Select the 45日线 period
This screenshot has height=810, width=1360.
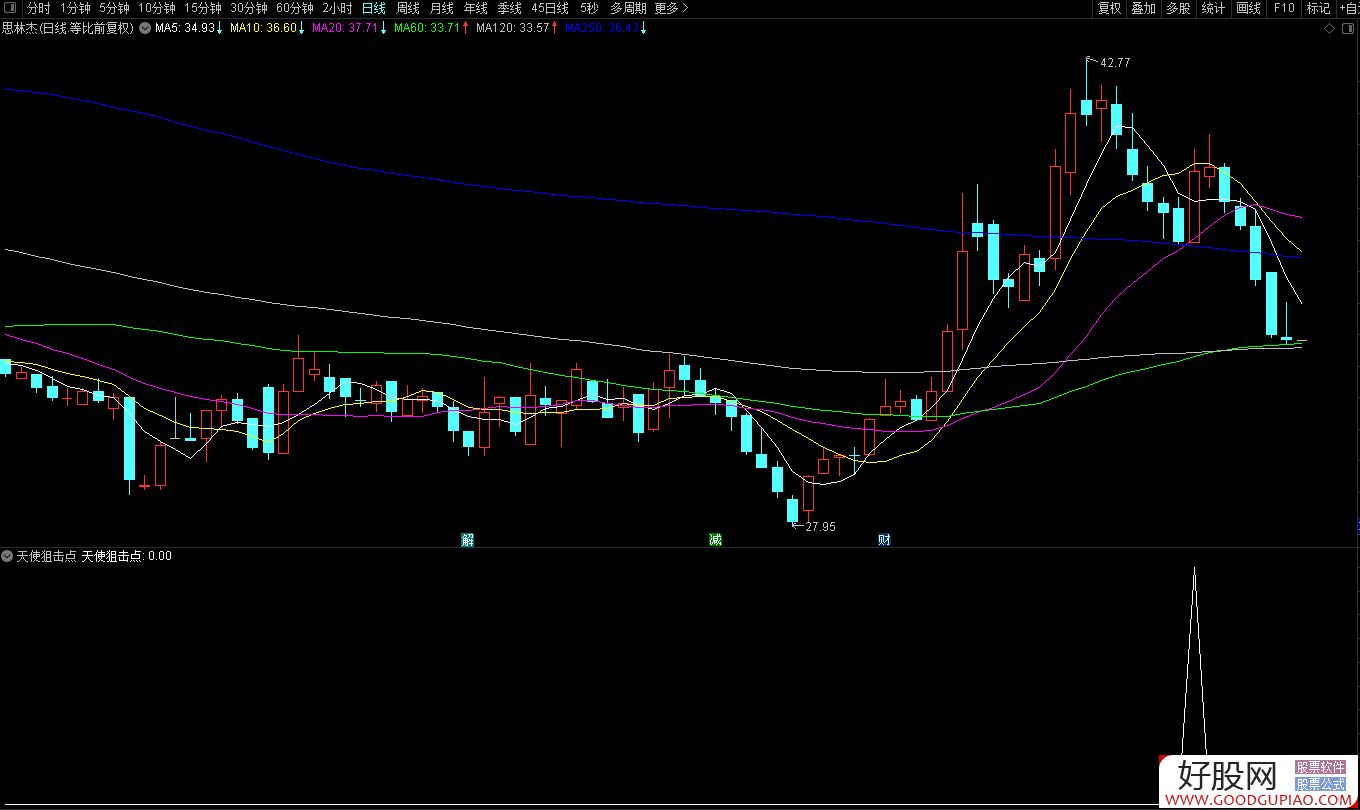pyautogui.click(x=550, y=8)
